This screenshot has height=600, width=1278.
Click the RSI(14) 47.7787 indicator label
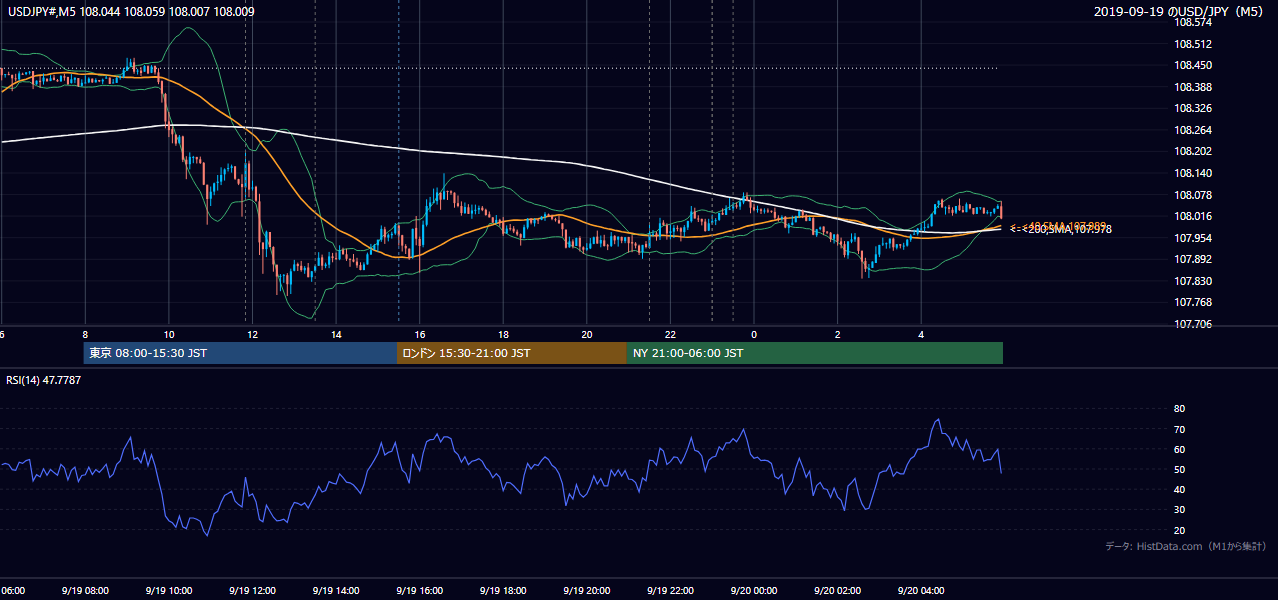tap(44, 381)
